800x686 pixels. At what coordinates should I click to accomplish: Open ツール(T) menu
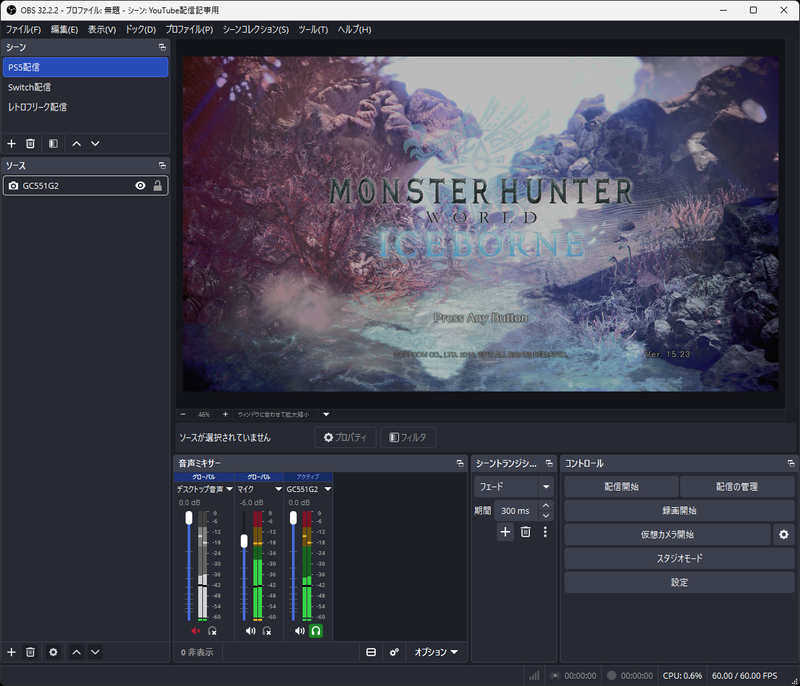[313, 30]
